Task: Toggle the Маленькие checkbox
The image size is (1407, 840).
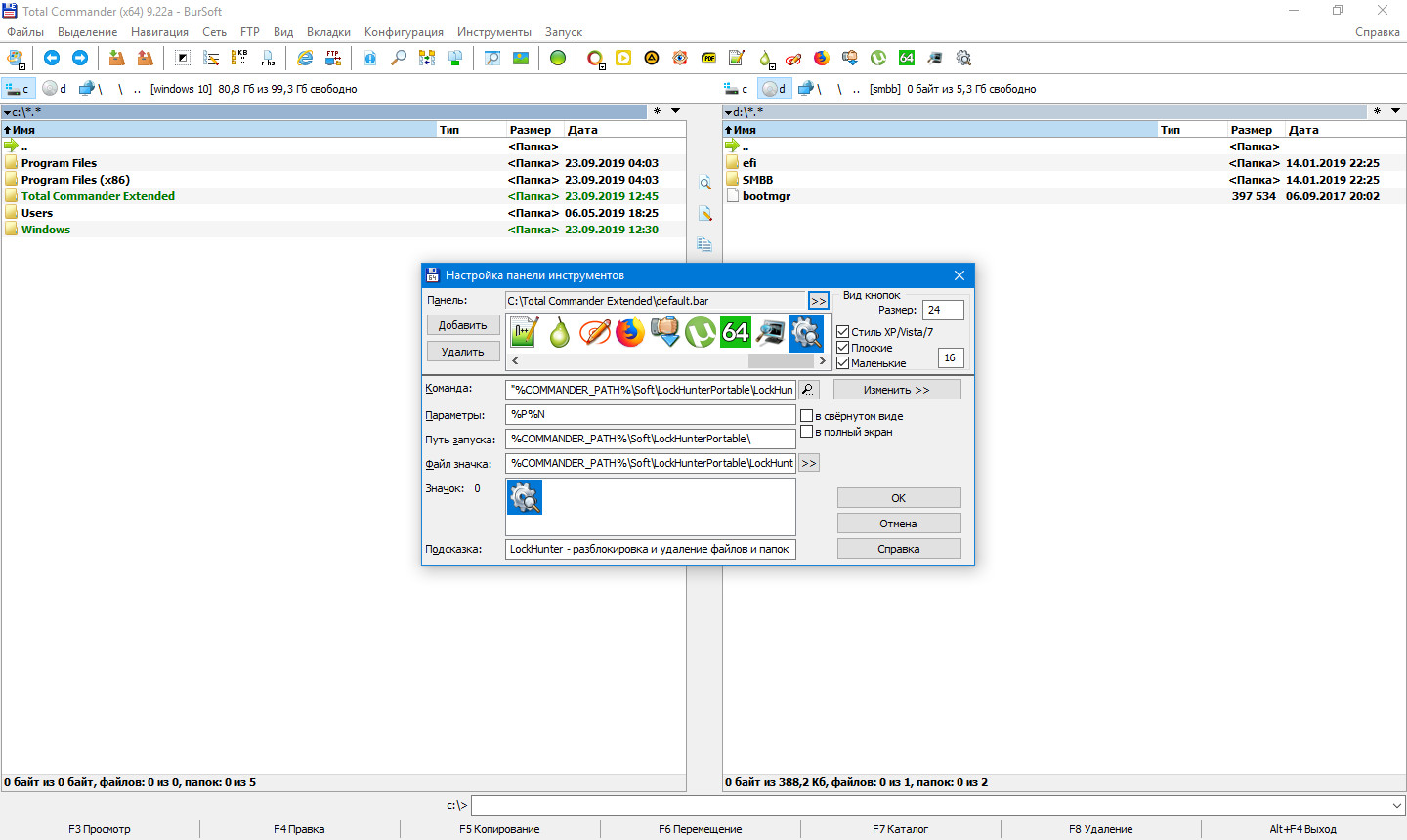Action: [x=843, y=363]
